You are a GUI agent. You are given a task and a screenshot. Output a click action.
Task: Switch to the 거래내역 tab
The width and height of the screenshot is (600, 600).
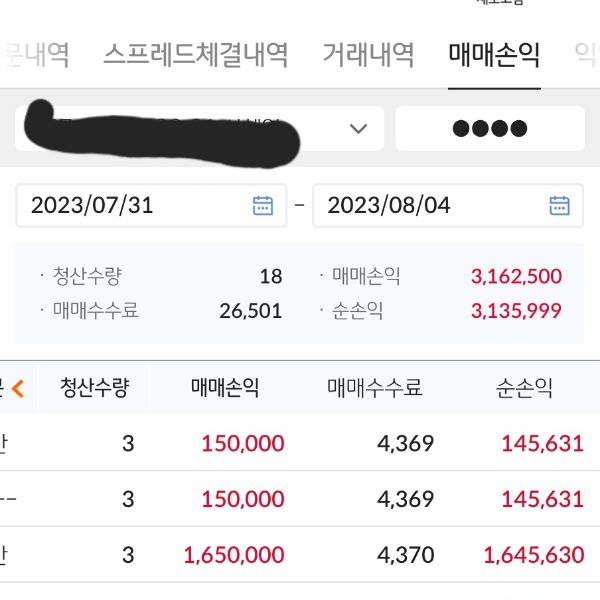(x=368, y=55)
